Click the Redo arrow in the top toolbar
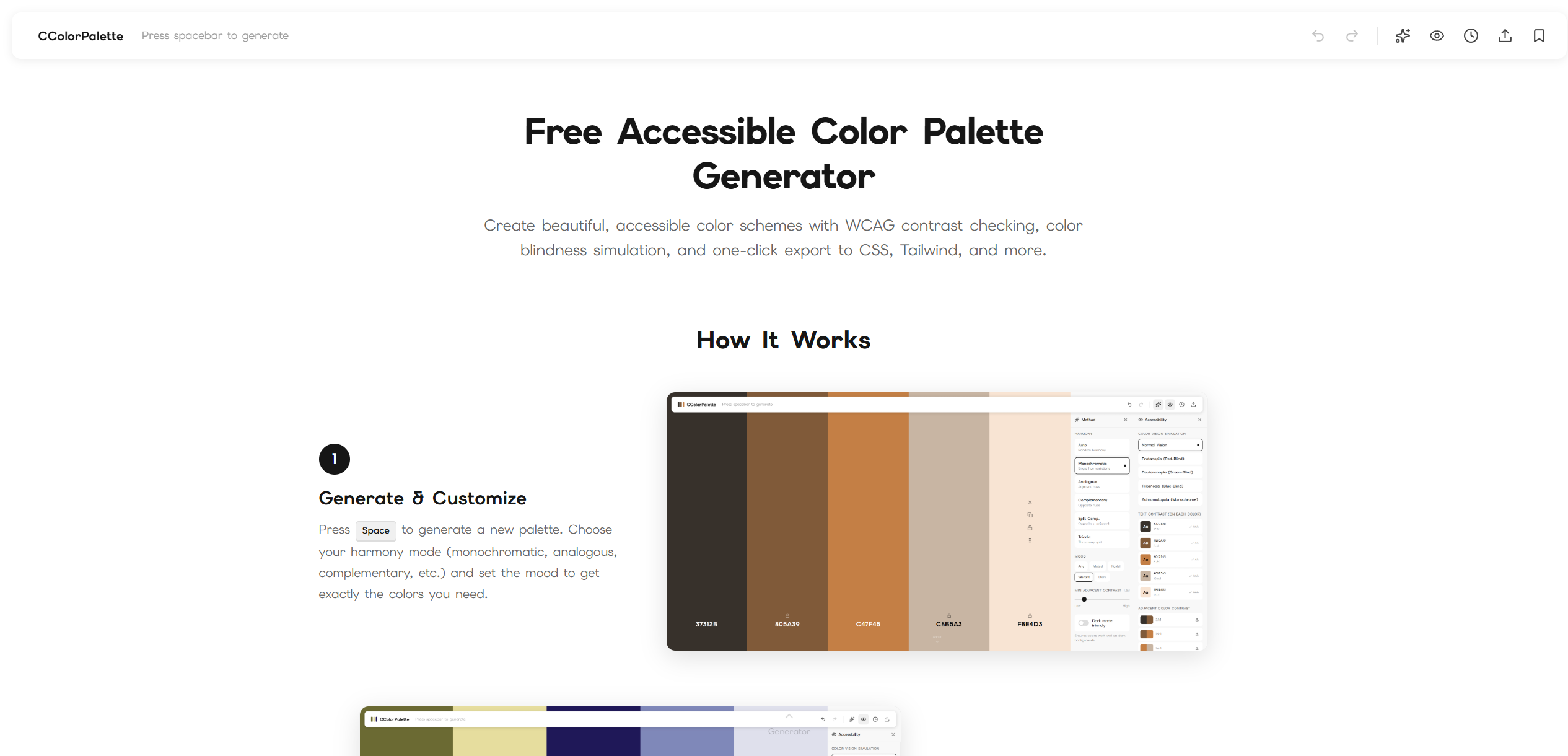 [1352, 35]
